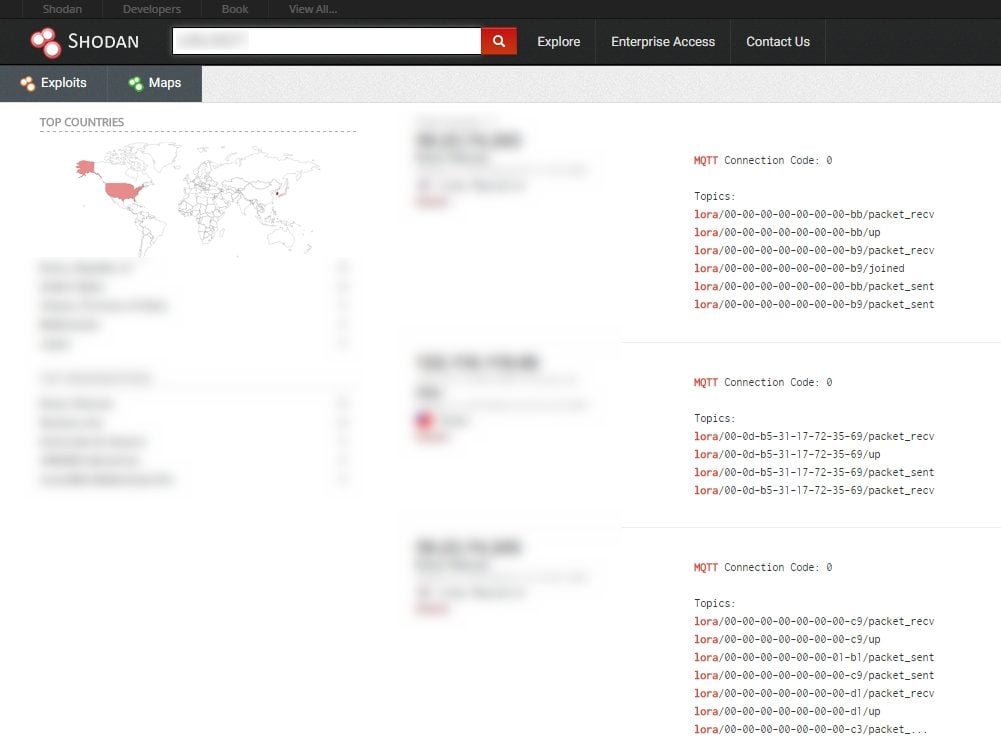Open the first blurred IP result heading
1001x743 pixels.
(x=468, y=141)
